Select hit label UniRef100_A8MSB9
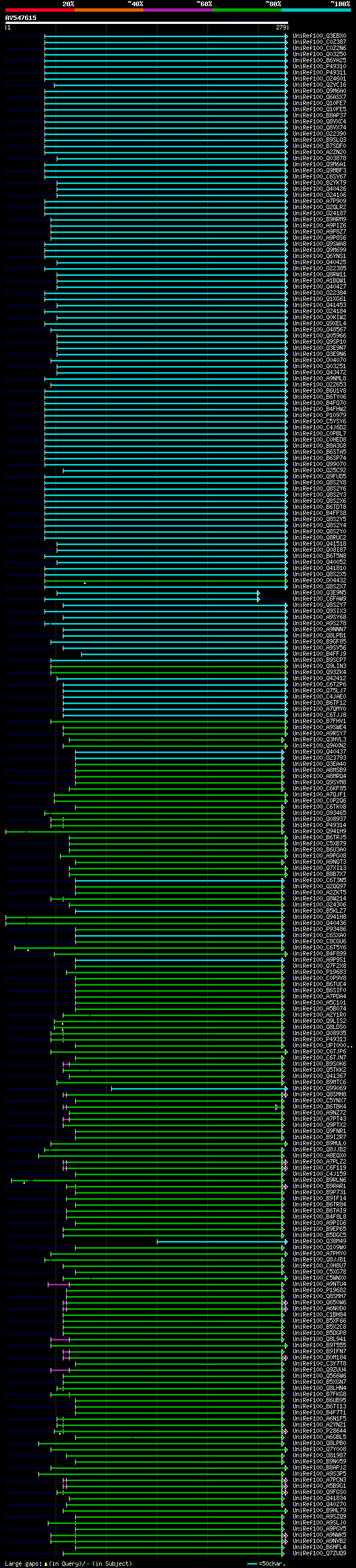This screenshot has height=1568, width=356. click(319, 770)
